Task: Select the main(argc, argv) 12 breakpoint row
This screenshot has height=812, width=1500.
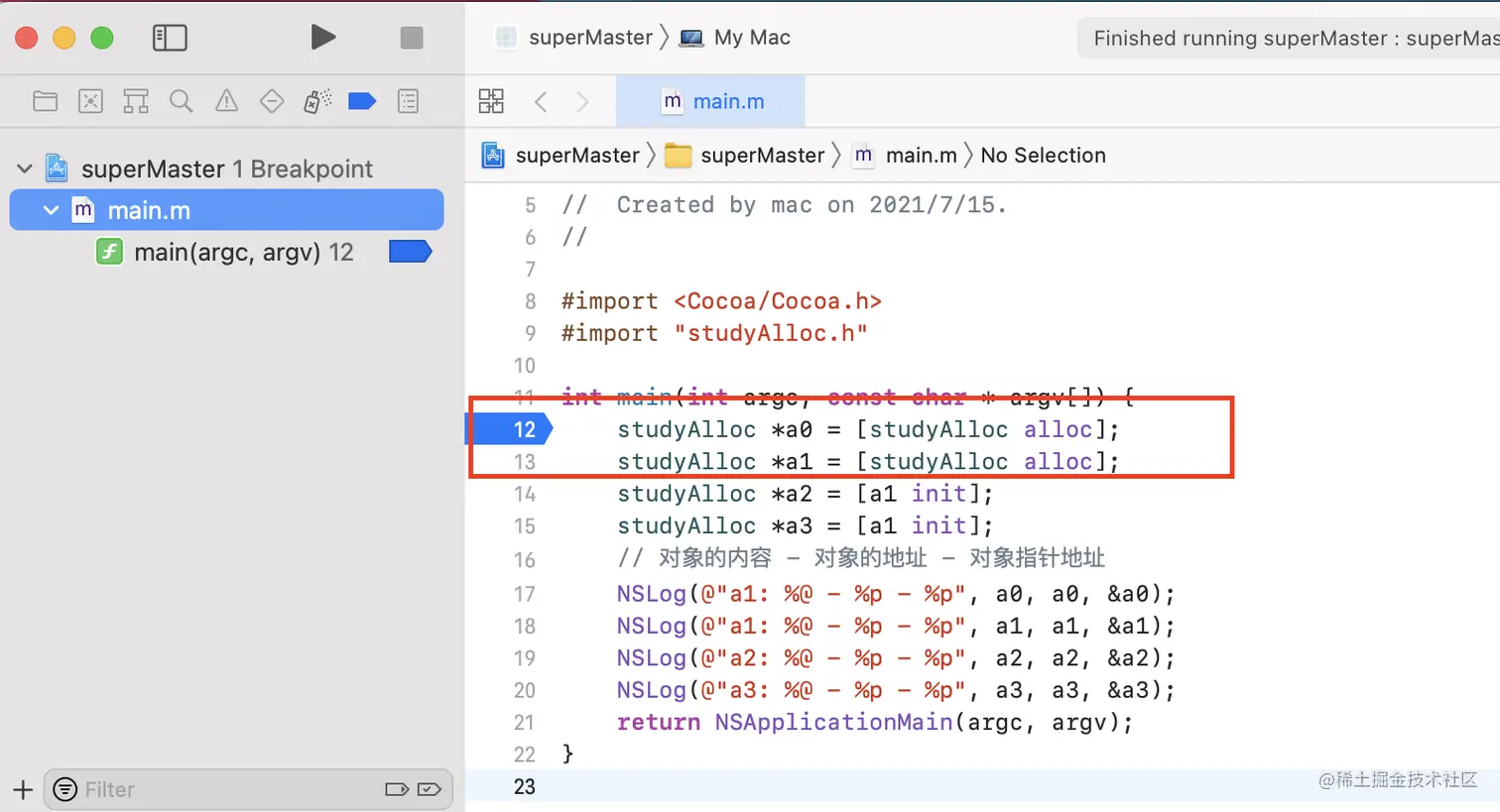Action: (x=226, y=252)
